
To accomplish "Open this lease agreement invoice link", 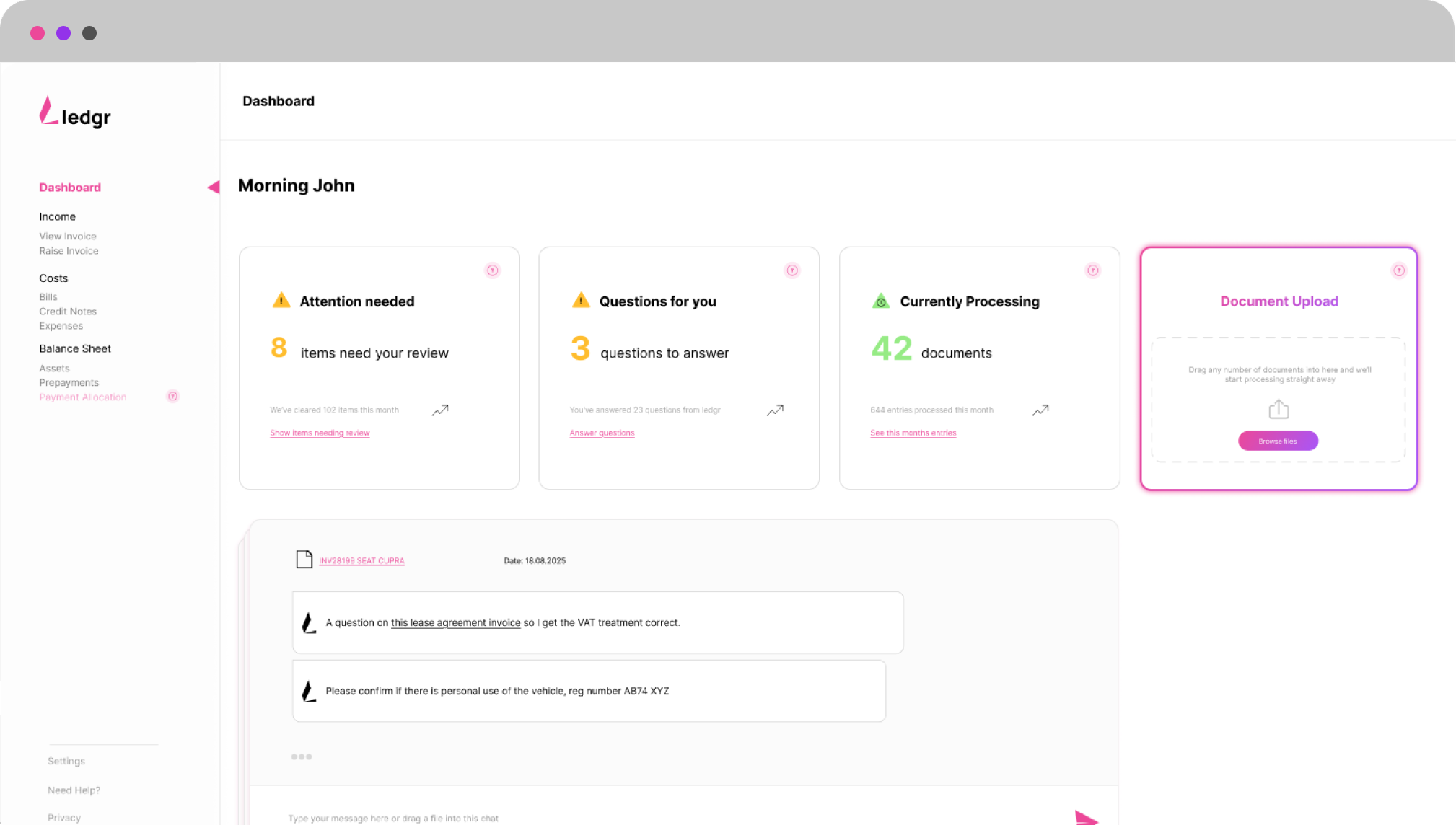I will (x=455, y=622).
